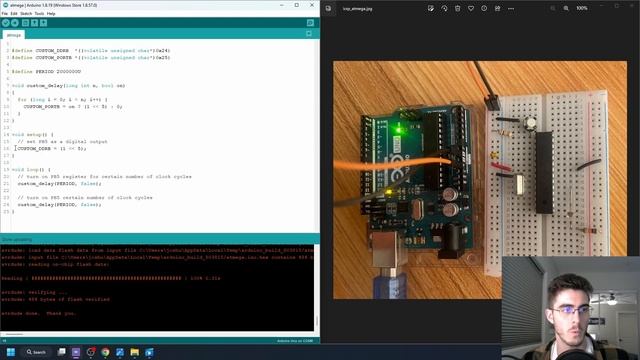The width and height of the screenshot is (640, 360).
Task: Click the Upload arrow button in Arduino toolbar
Action: [x=15, y=23]
